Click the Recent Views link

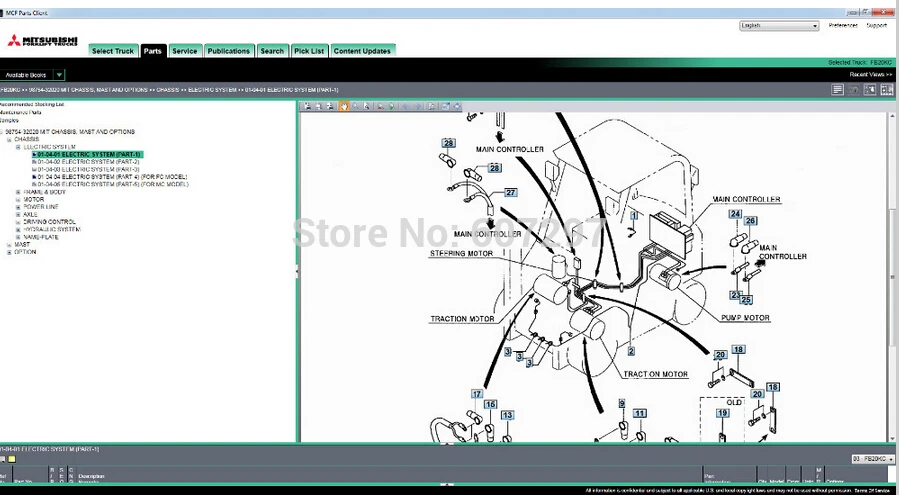(871, 75)
